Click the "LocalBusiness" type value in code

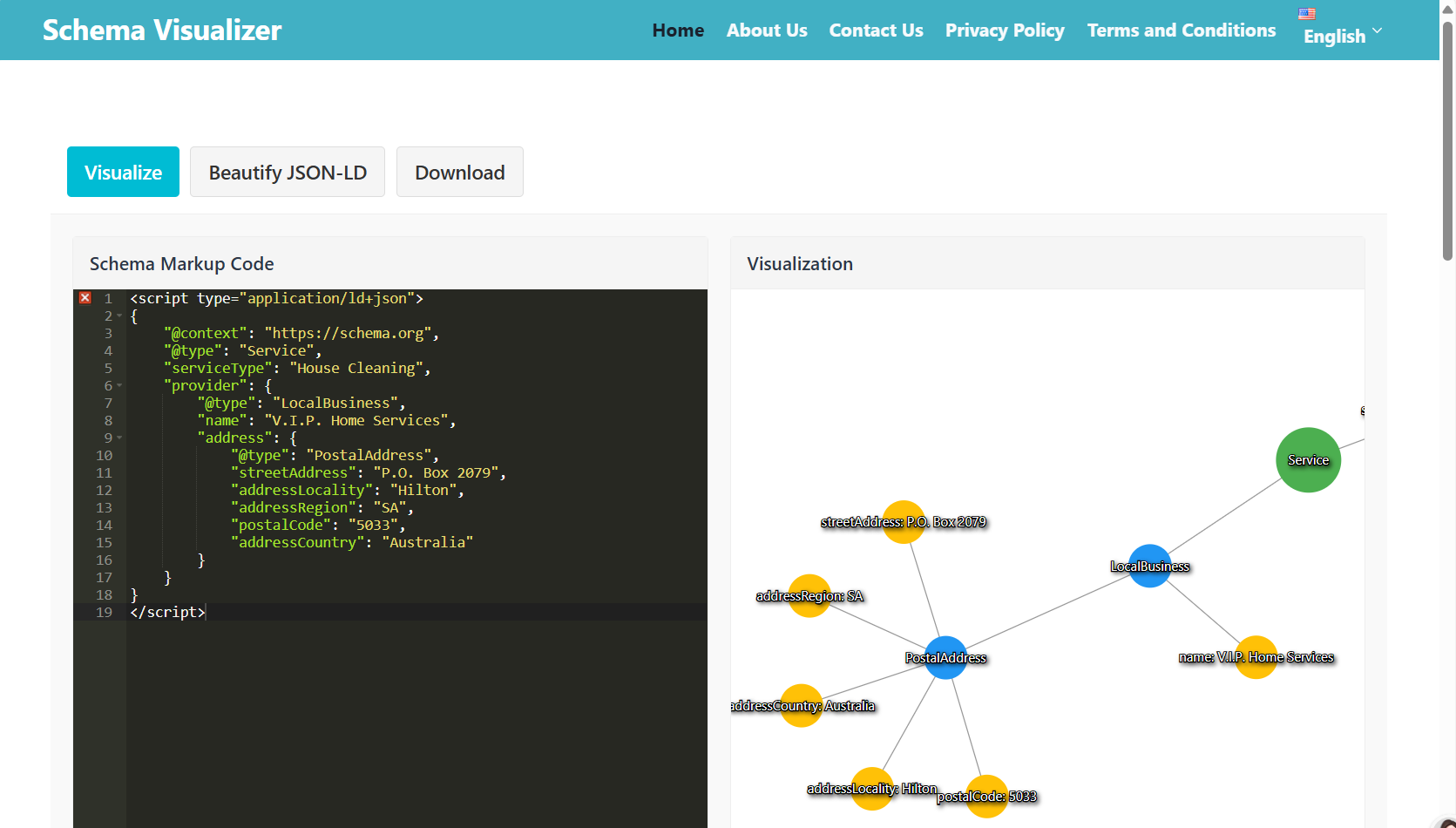335,403
